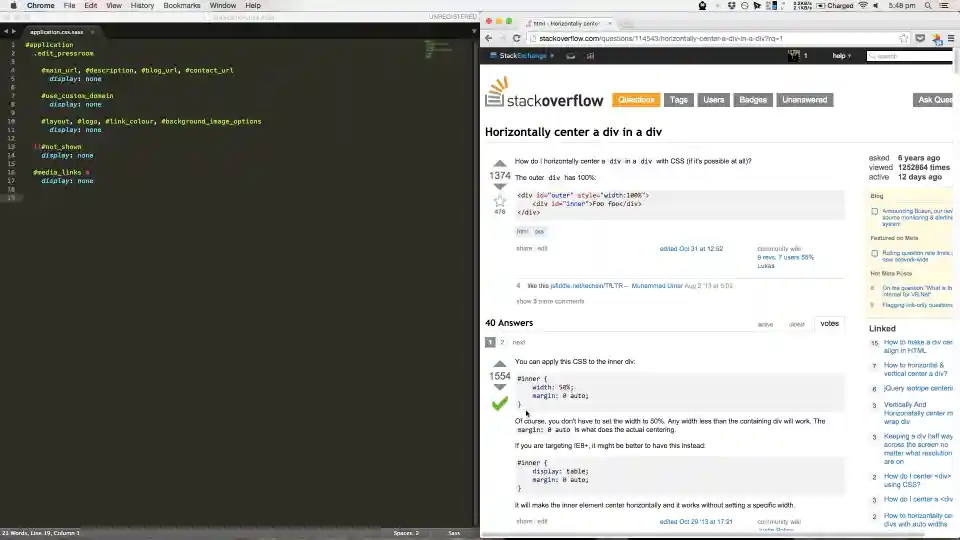
Task: Open the Users page
Action: [713, 100]
